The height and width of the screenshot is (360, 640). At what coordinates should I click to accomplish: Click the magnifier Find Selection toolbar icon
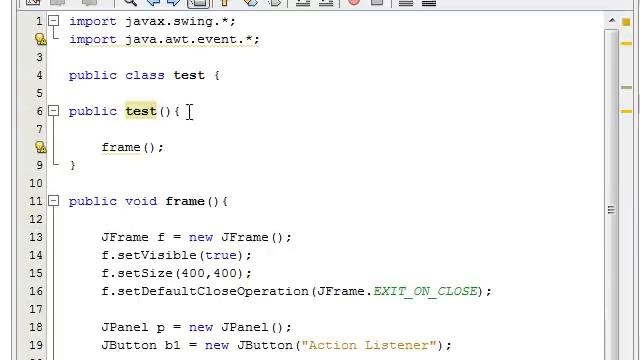(130, 2)
